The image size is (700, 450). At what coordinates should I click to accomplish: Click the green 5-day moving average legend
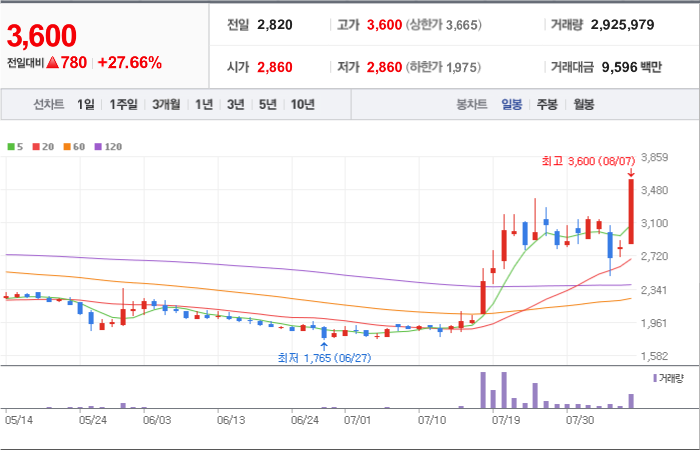click(15, 147)
